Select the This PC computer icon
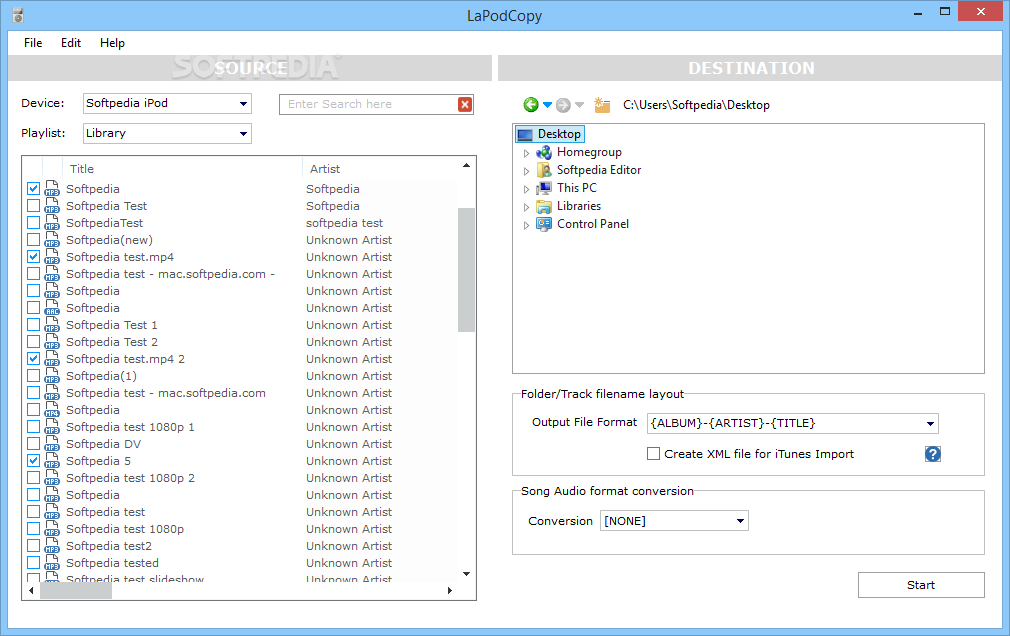 pyautogui.click(x=544, y=188)
